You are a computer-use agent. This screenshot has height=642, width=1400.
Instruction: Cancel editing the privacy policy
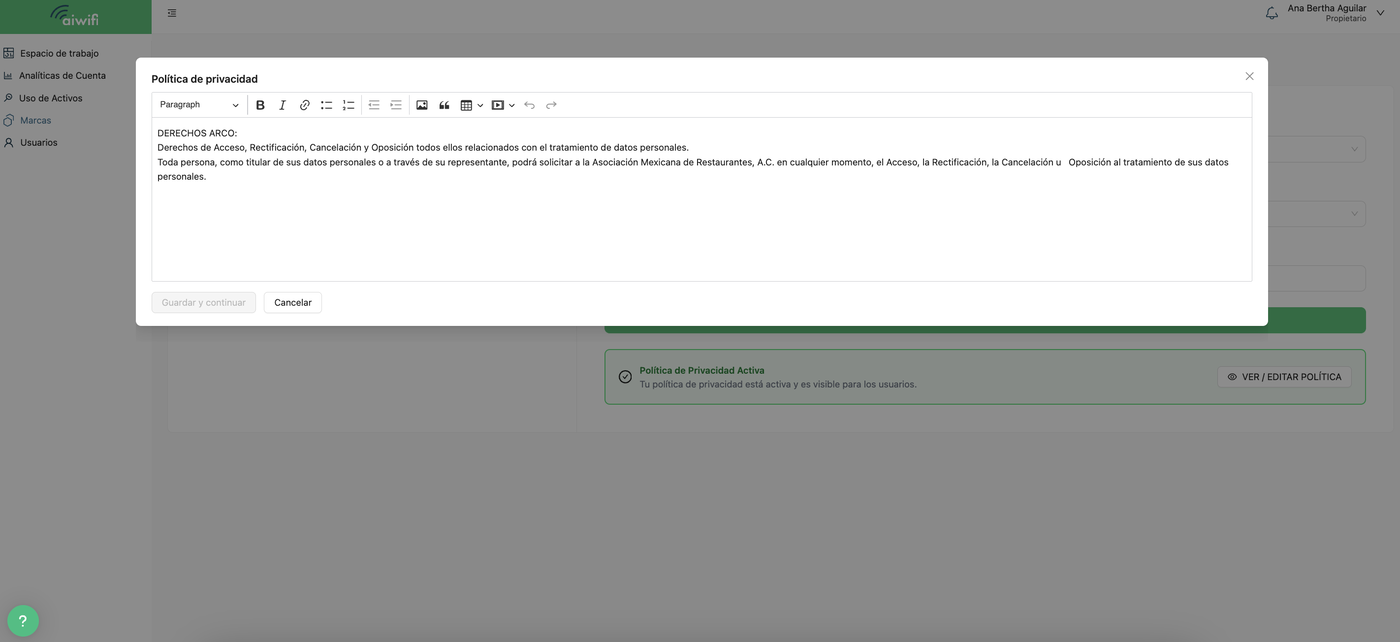[293, 303]
